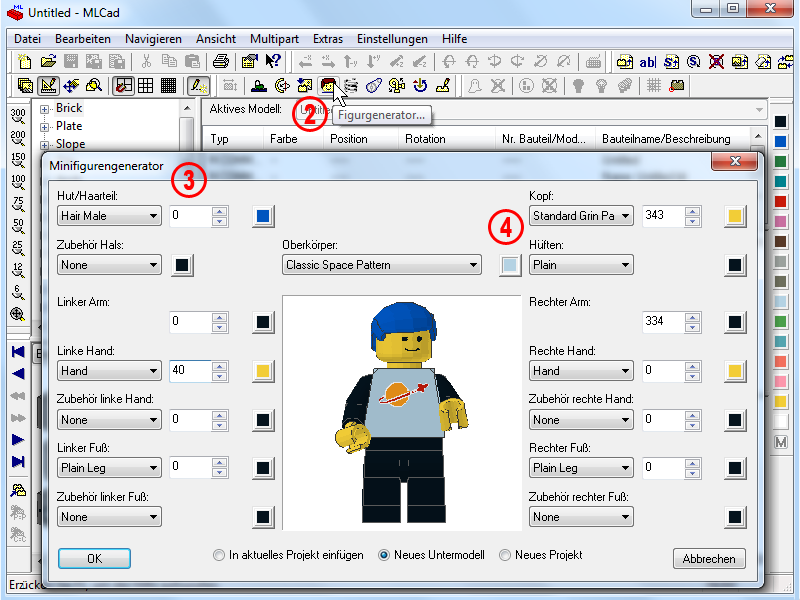Viewport: 800px width, 600px height.
Task: Create a new file from the toolbar
Action: tap(24, 62)
